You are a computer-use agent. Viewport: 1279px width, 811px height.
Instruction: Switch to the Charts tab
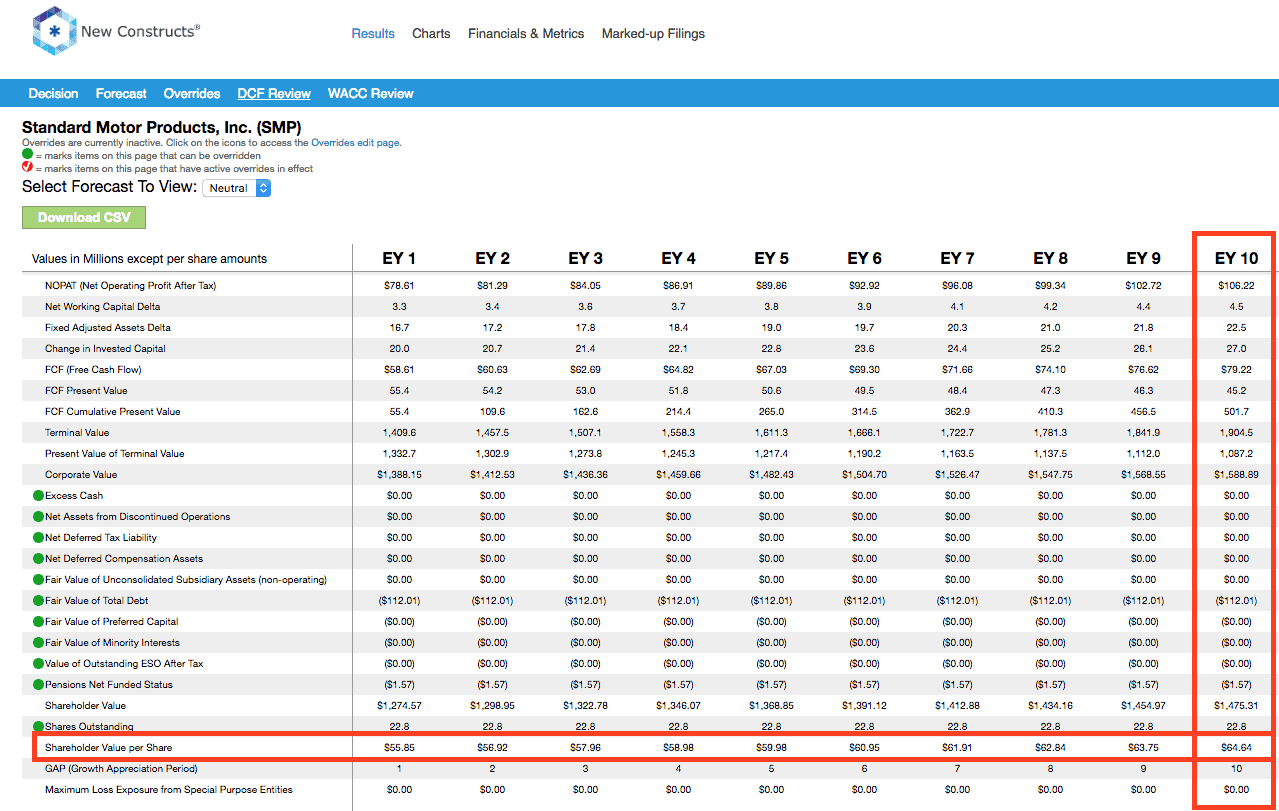(431, 33)
